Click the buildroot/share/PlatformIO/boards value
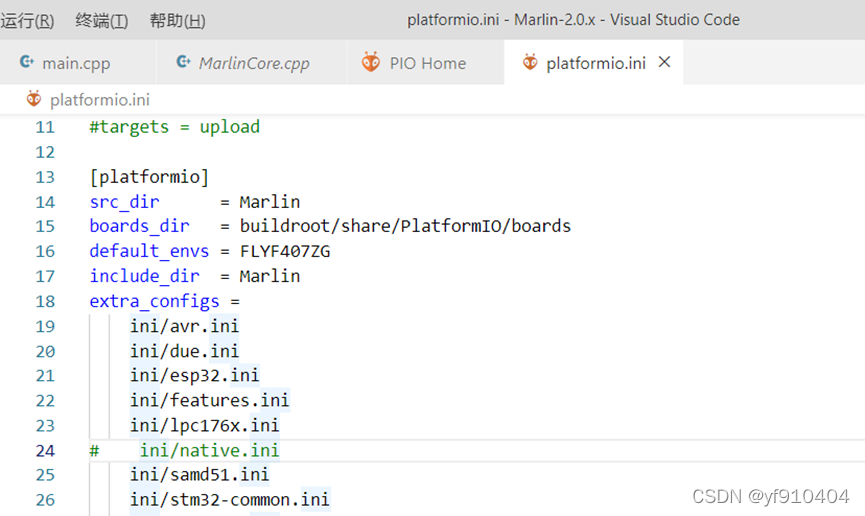This screenshot has width=865, height=516. (405, 226)
